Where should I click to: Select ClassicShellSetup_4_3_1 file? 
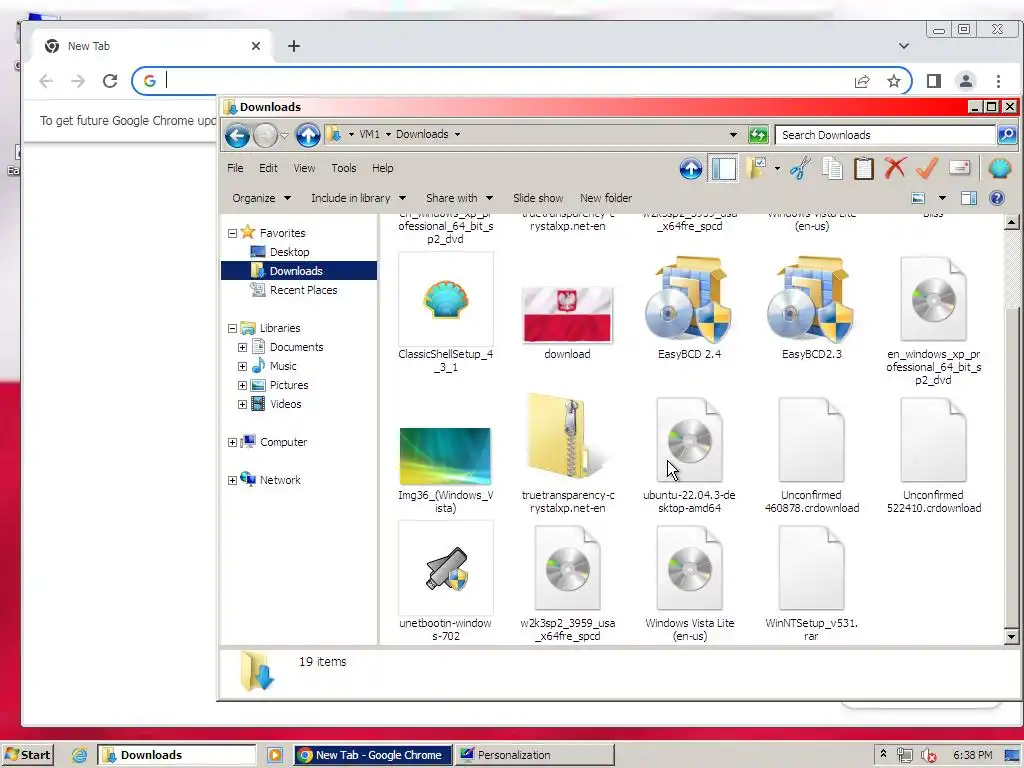[445, 313]
